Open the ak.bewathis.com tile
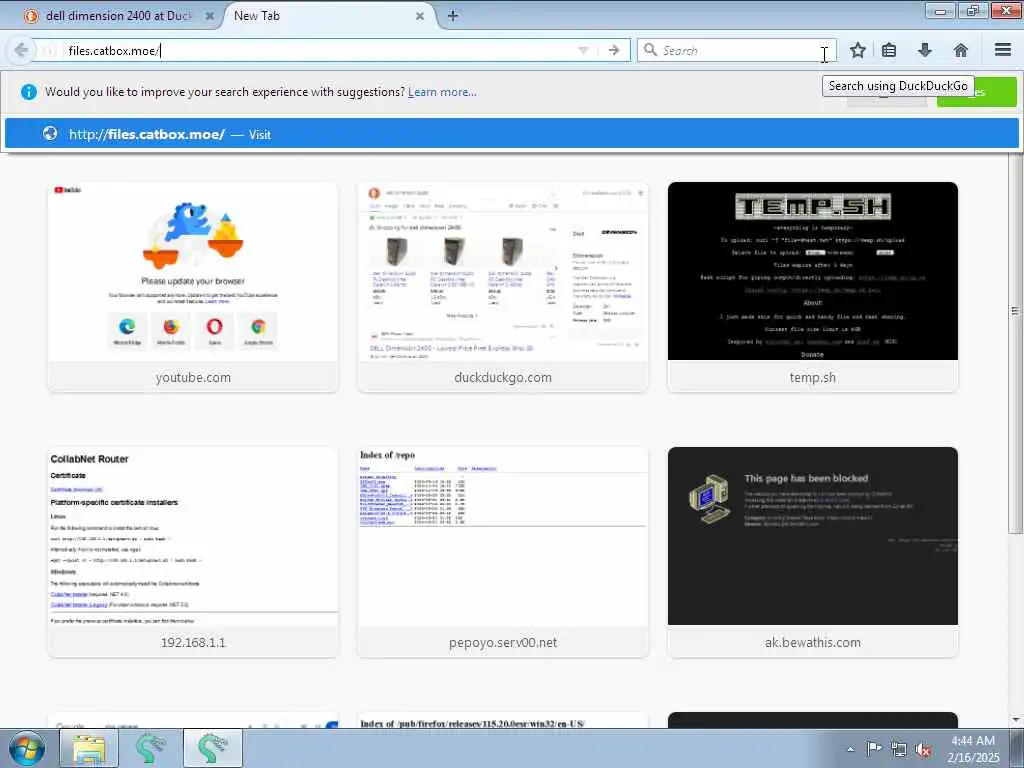The image size is (1024, 768). 812,552
